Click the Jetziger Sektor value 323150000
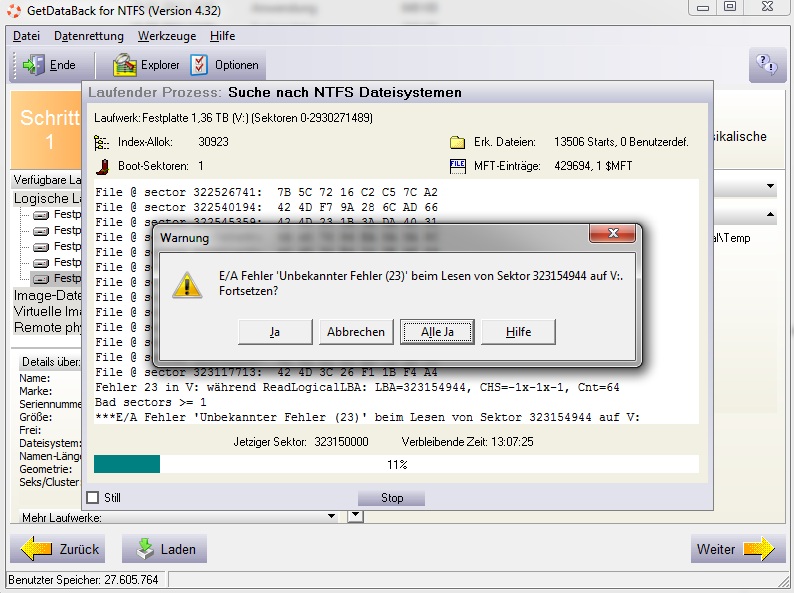794x593 pixels. [x=341, y=442]
